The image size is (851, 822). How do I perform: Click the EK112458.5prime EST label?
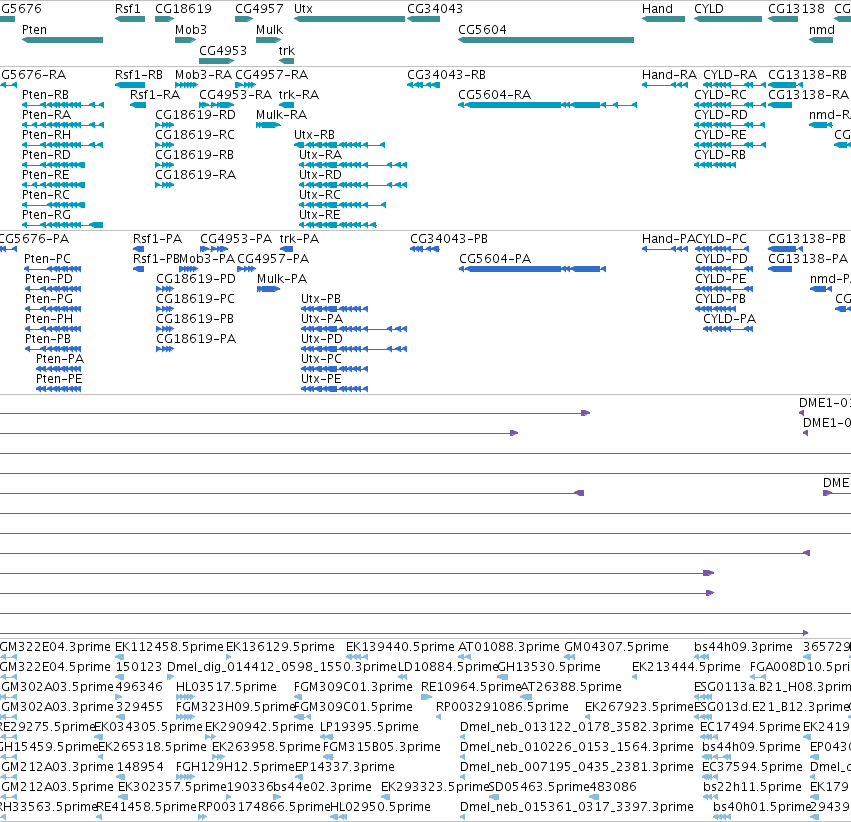169,647
